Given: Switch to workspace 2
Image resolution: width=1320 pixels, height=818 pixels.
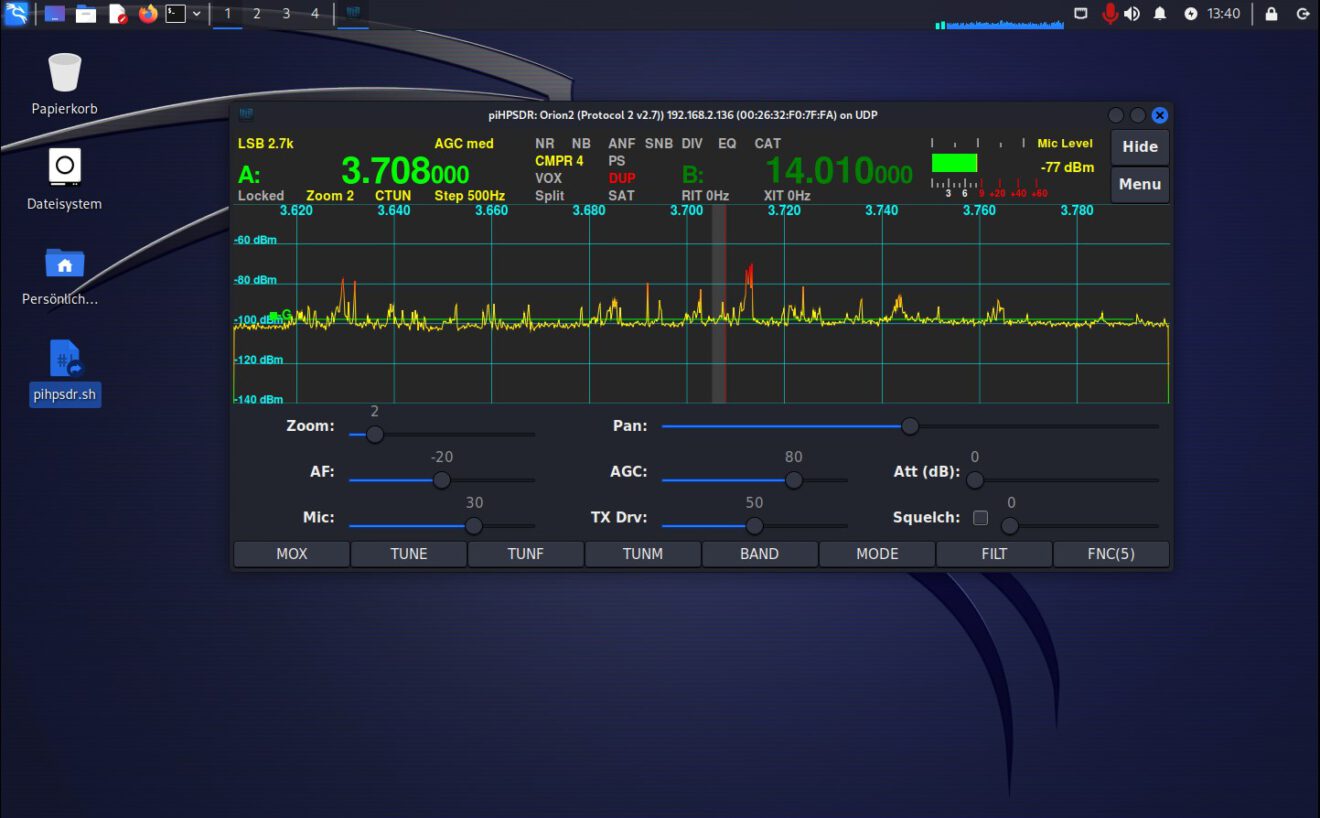Looking at the screenshot, I should coord(257,14).
